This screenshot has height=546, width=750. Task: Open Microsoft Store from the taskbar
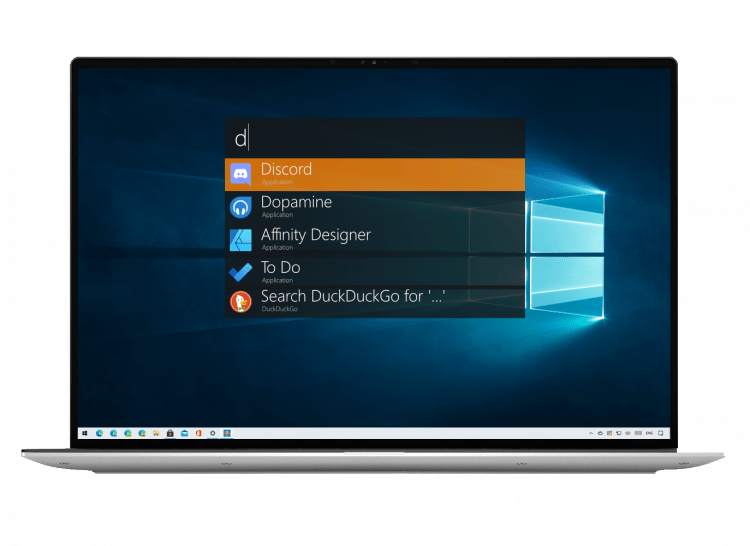pyautogui.click(x=170, y=433)
